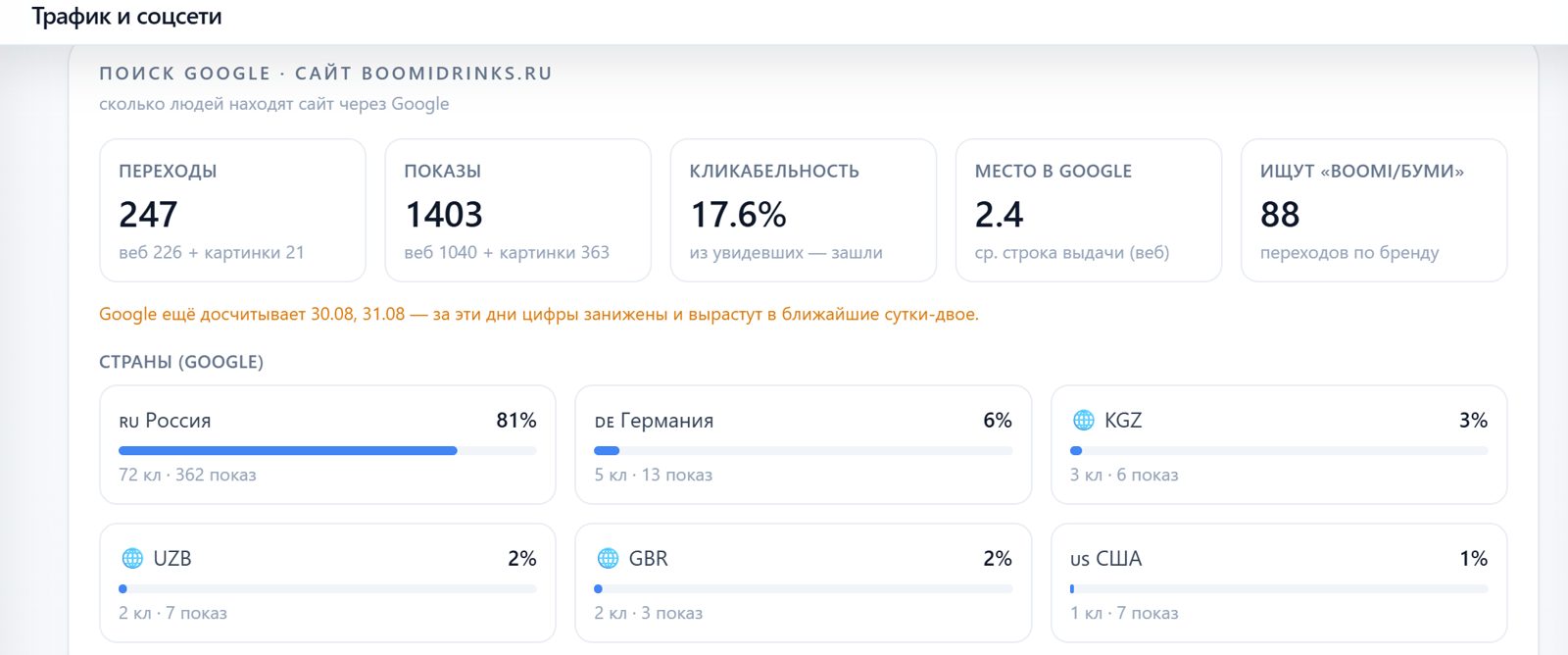Open the Показы 1403 card
Viewport: 1568px width, 655px height.
pos(517,211)
